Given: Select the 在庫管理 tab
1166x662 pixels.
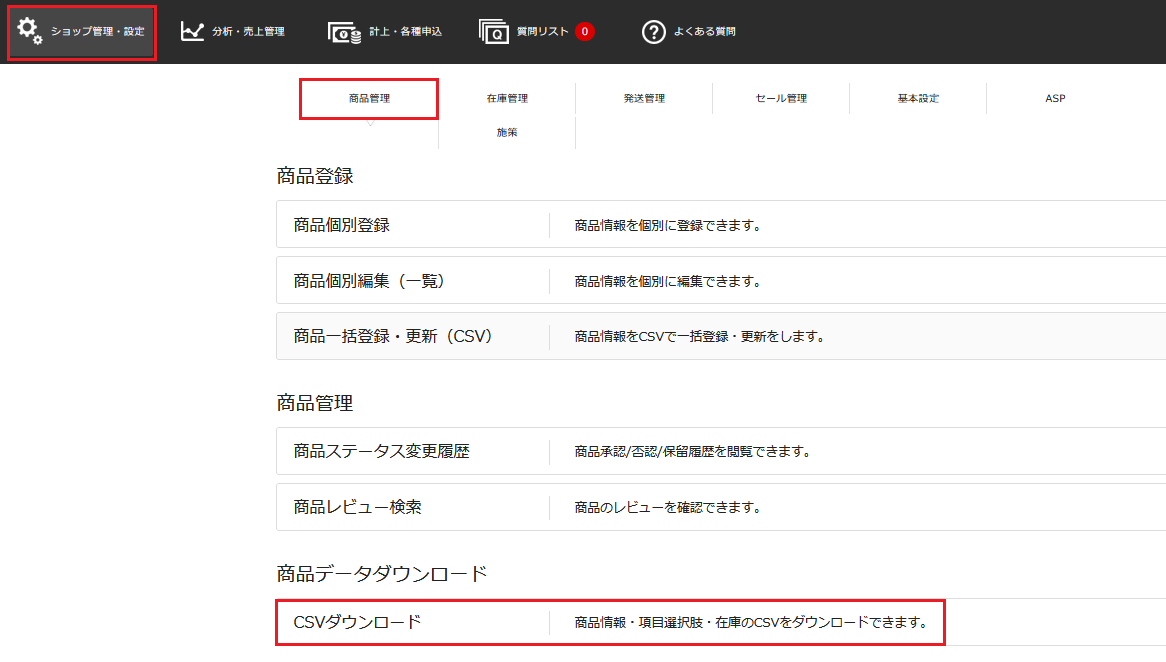Looking at the screenshot, I should (507, 98).
